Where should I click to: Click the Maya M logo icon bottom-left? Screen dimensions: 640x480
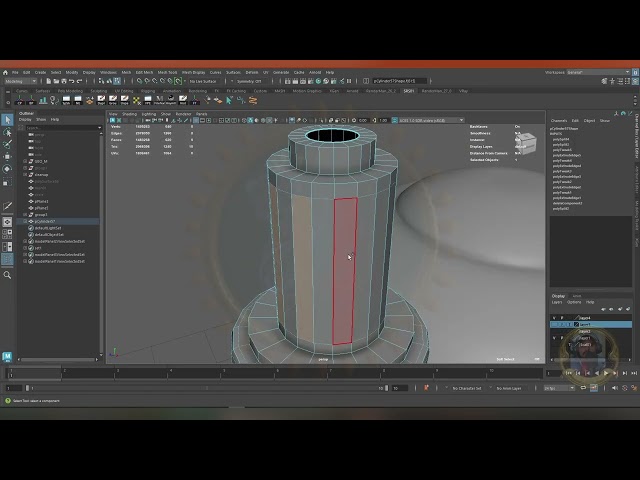coord(7,356)
